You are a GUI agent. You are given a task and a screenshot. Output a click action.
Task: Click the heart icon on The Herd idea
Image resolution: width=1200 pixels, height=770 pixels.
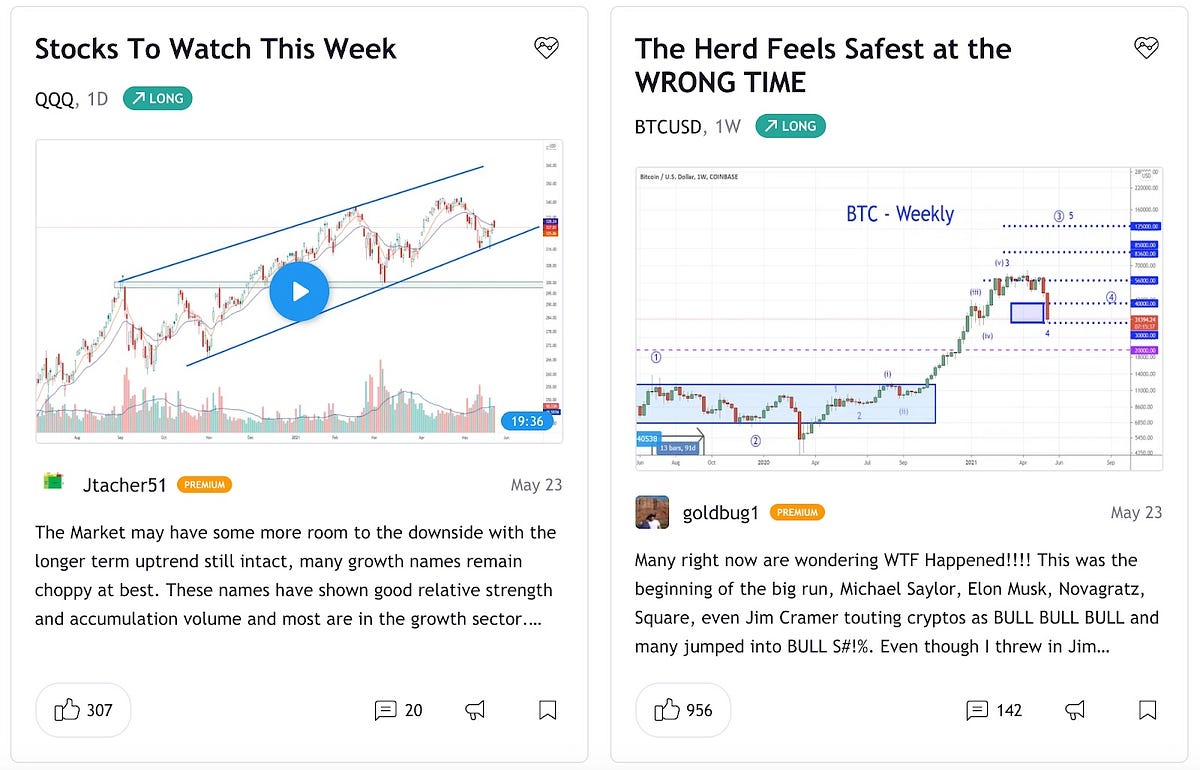pos(1146,47)
